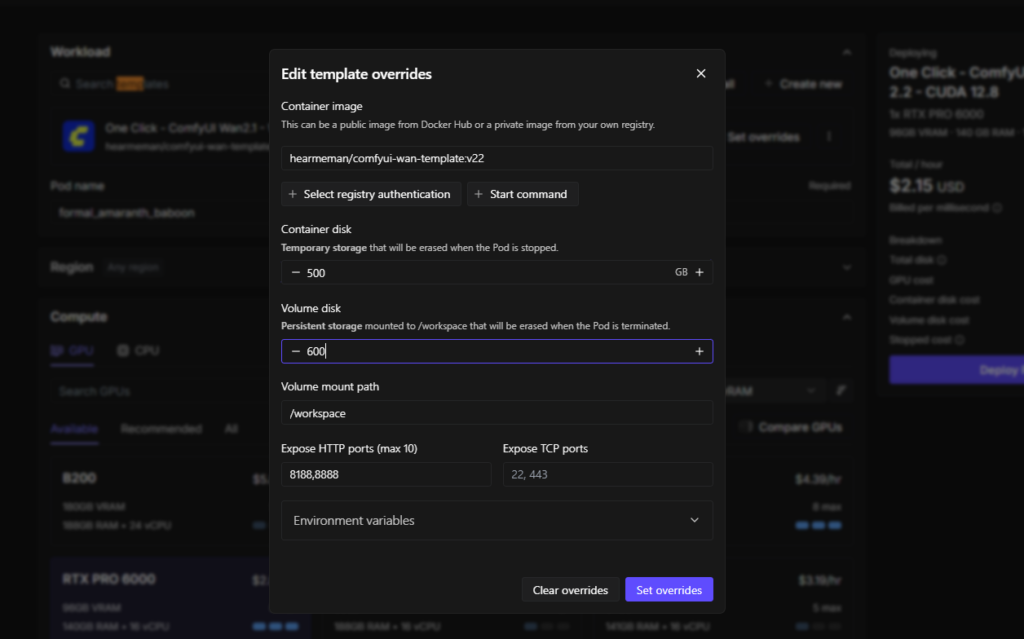Open Select registry authentication

tap(371, 194)
